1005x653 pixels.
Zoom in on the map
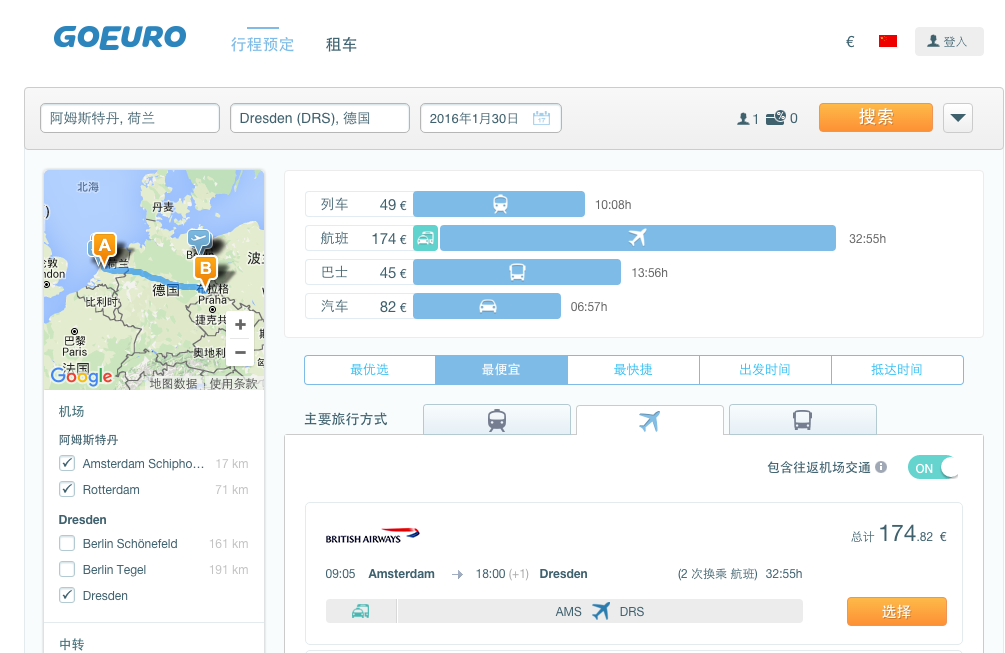point(240,325)
